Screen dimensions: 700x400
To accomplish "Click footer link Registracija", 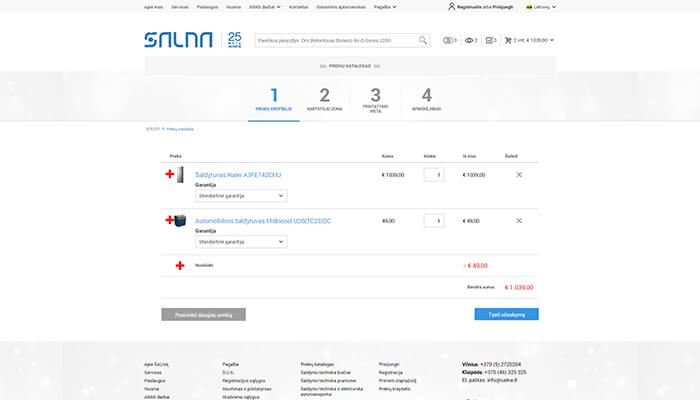I will point(391,373).
